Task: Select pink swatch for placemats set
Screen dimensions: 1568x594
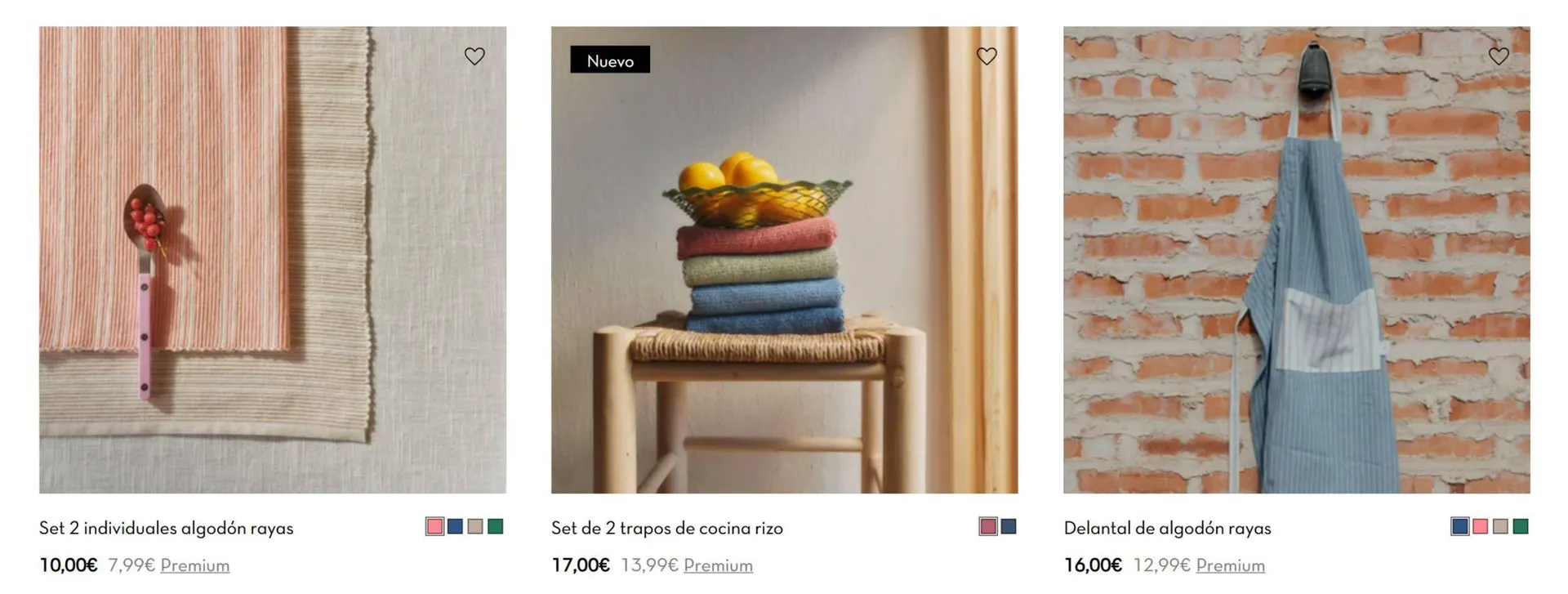Action: [x=434, y=527]
